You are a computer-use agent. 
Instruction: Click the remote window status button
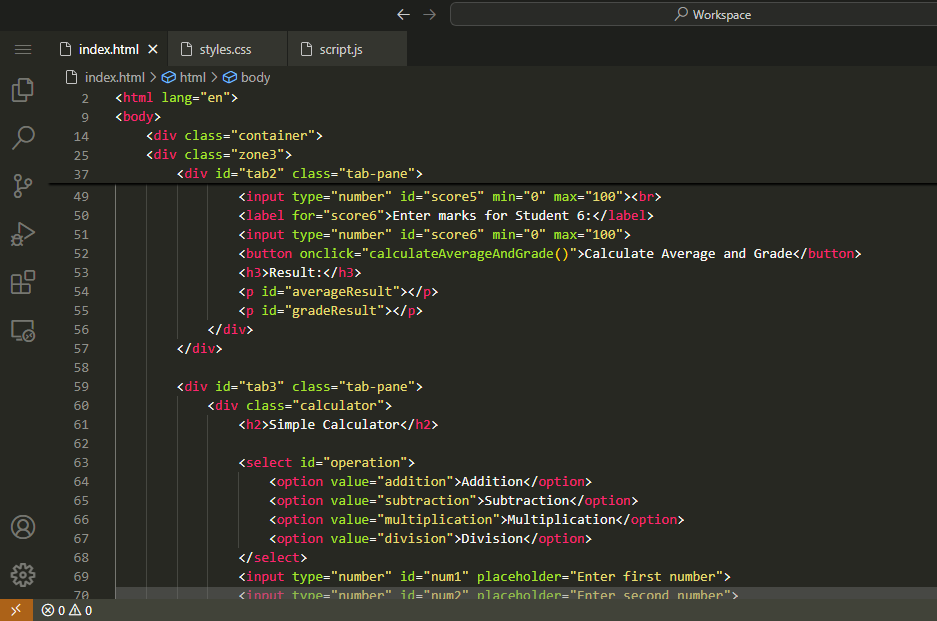pos(15,610)
